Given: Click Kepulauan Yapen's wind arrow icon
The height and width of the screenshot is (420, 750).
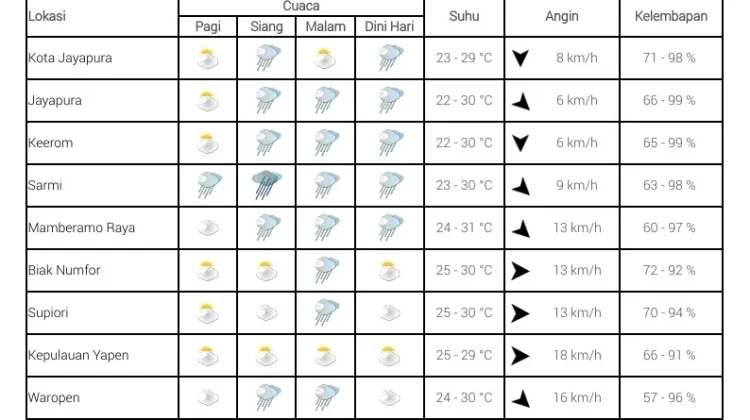Looking at the screenshot, I should point(520,355).
